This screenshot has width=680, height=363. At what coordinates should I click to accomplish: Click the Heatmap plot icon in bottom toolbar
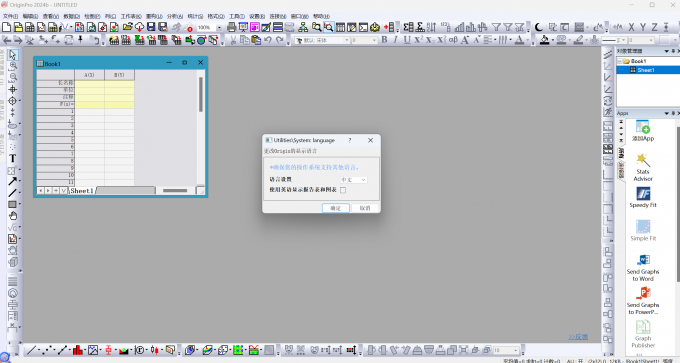(x=238, y=350)
